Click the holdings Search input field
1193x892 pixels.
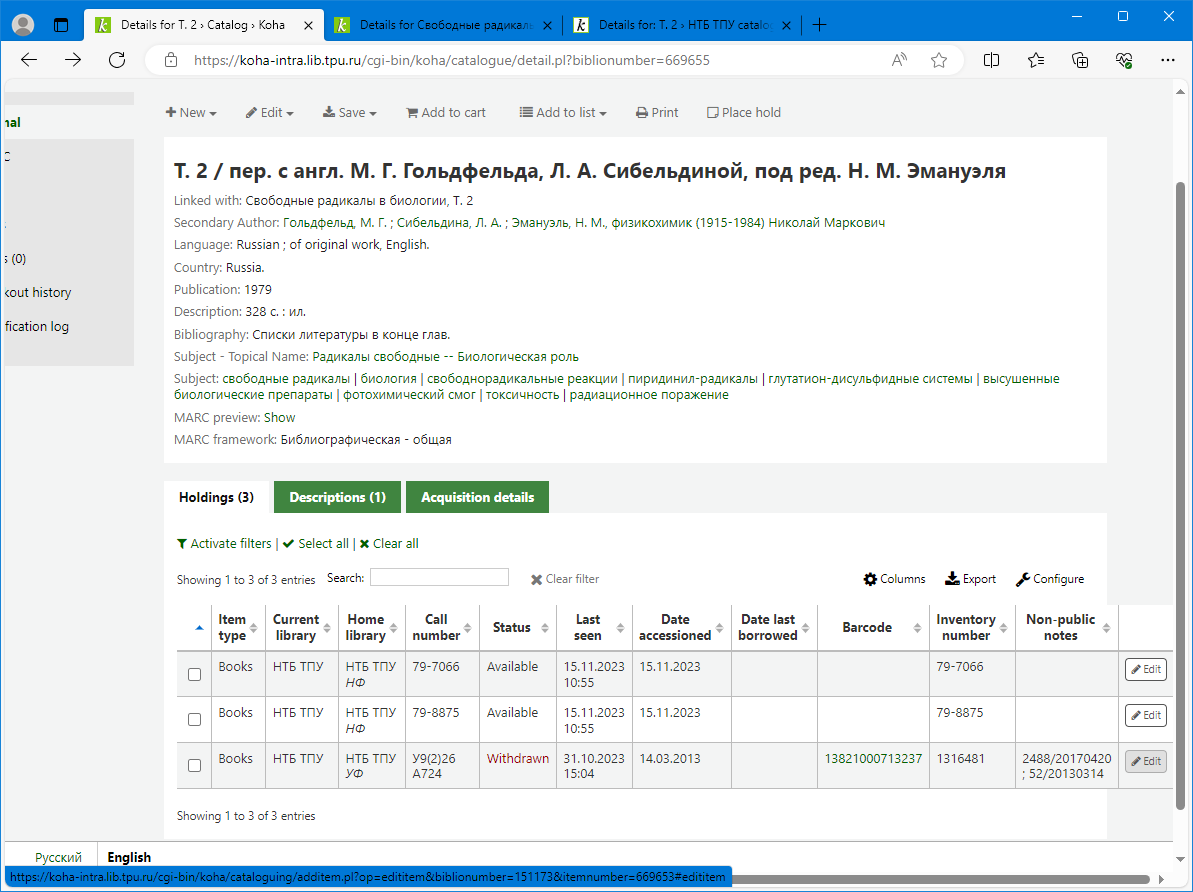point(439,577)
